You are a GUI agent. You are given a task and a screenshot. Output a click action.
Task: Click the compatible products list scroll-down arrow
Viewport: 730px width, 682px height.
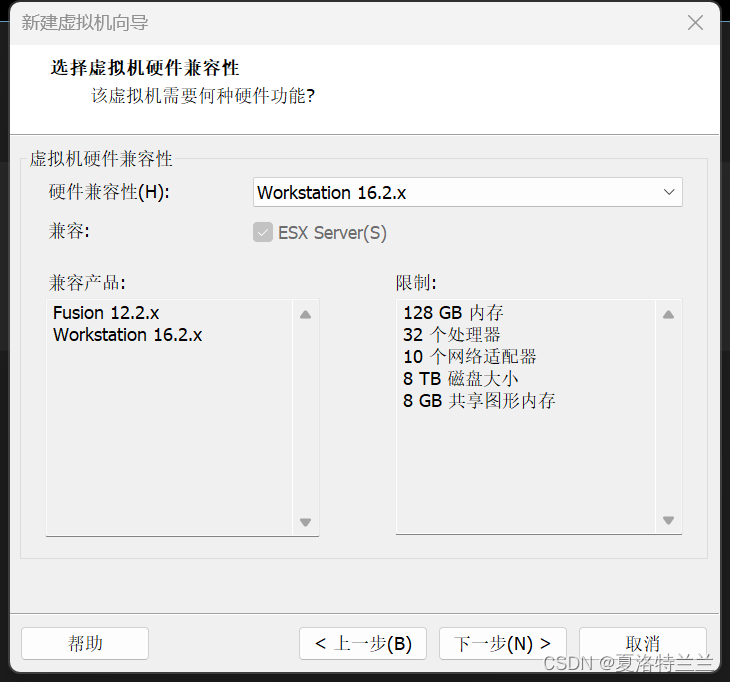coord(305,522)
